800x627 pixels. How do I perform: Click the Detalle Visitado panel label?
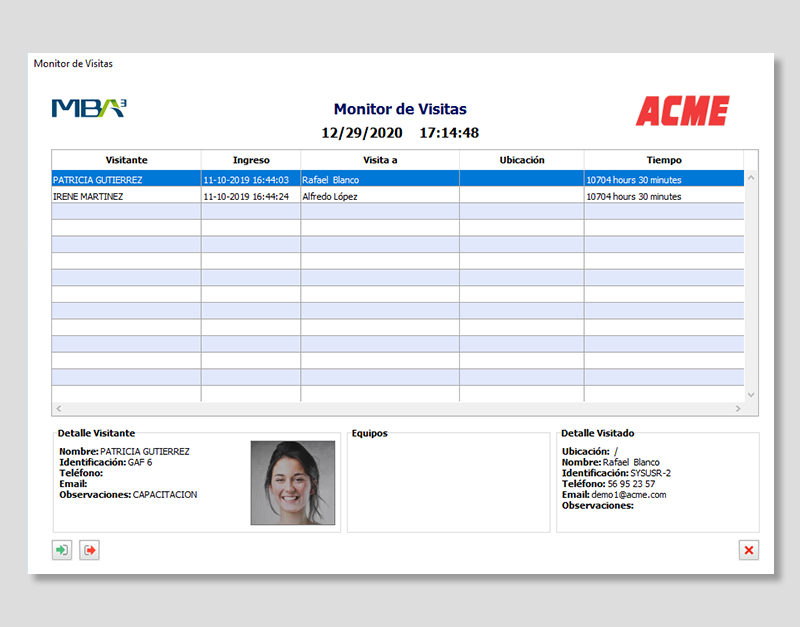(x=597, y=433)
